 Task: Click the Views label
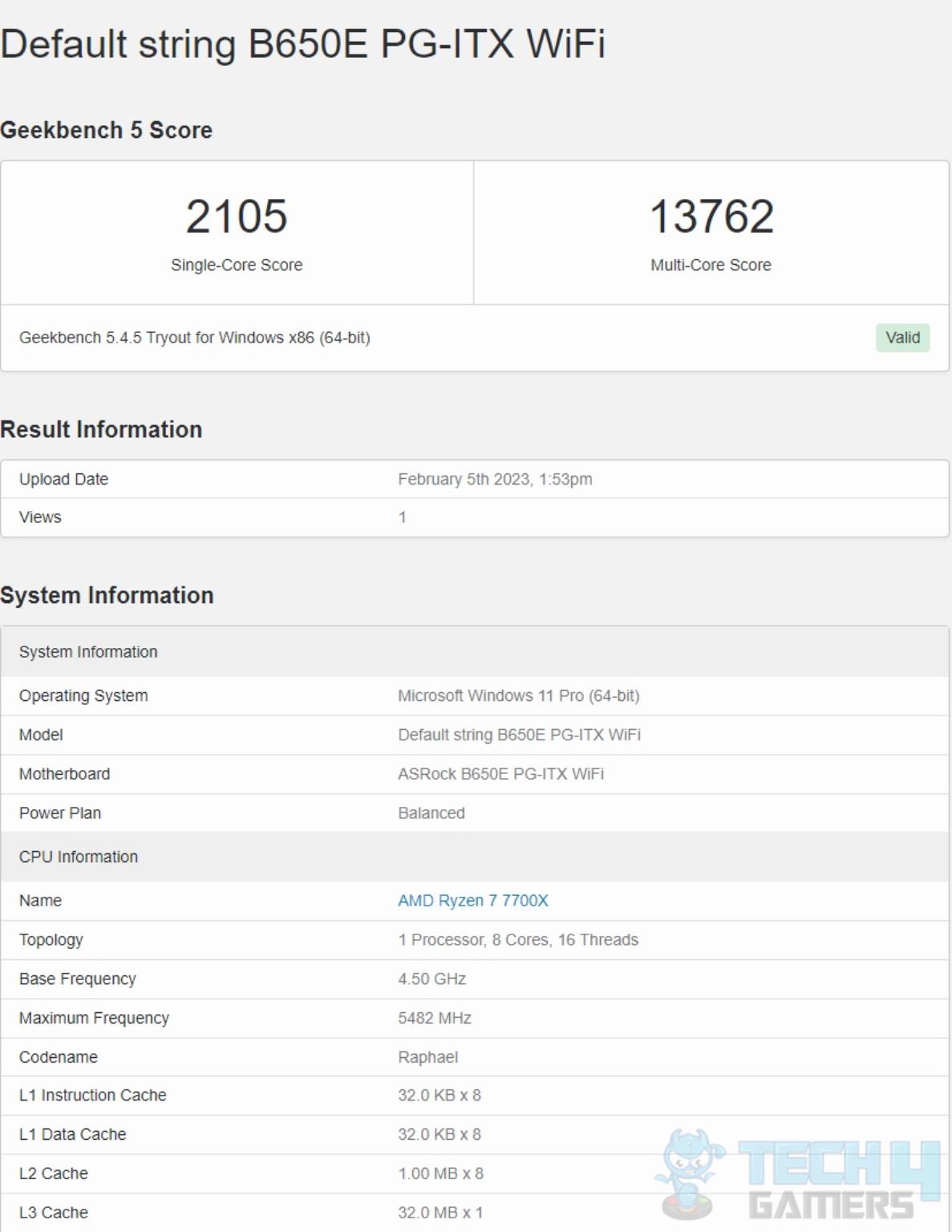pos(40,517)
